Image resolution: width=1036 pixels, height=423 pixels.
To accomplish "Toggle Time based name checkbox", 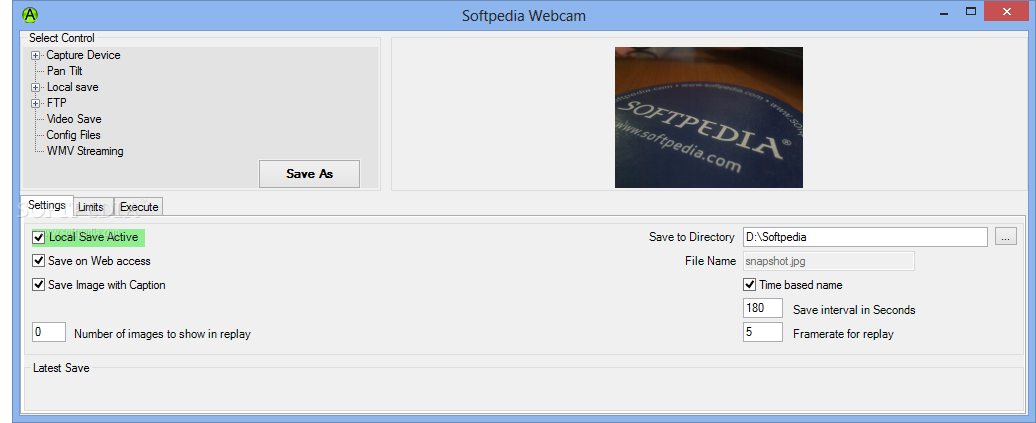I will [750, 285].
